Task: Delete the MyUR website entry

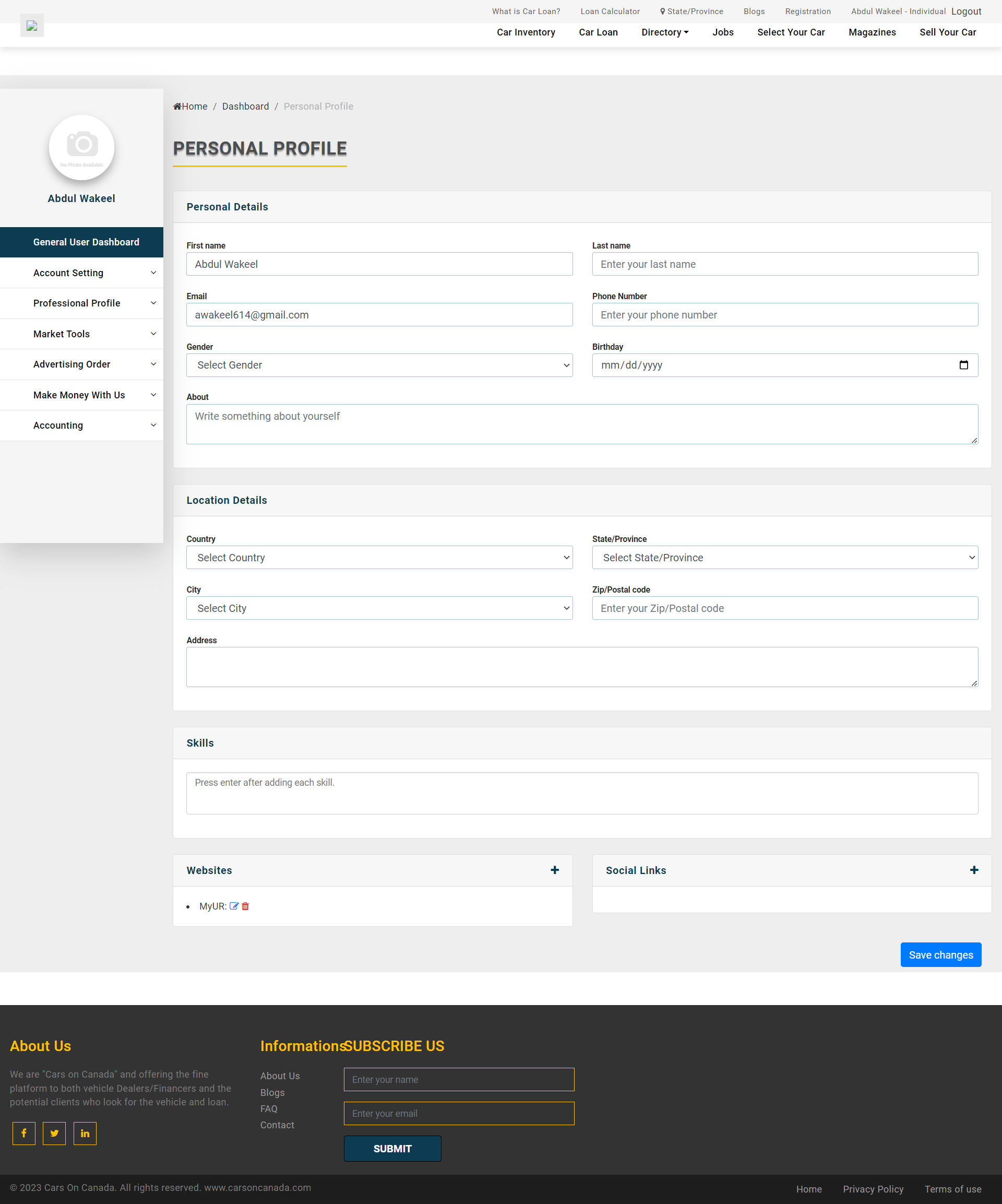Action: tap(245, 906)
